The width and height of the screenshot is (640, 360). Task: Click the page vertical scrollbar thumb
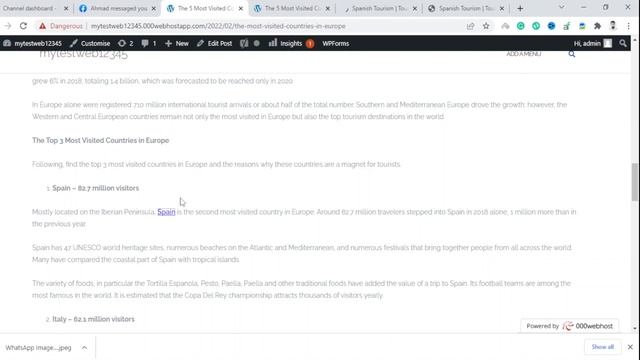(634, 182)
